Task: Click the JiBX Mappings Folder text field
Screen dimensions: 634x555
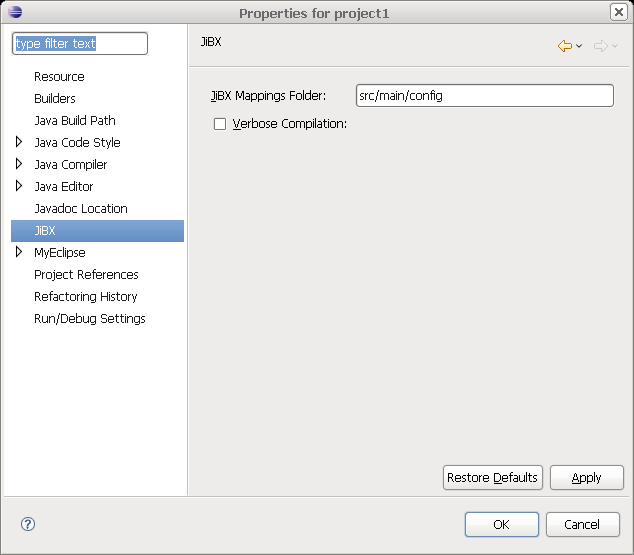Action: tap(484, 96)
